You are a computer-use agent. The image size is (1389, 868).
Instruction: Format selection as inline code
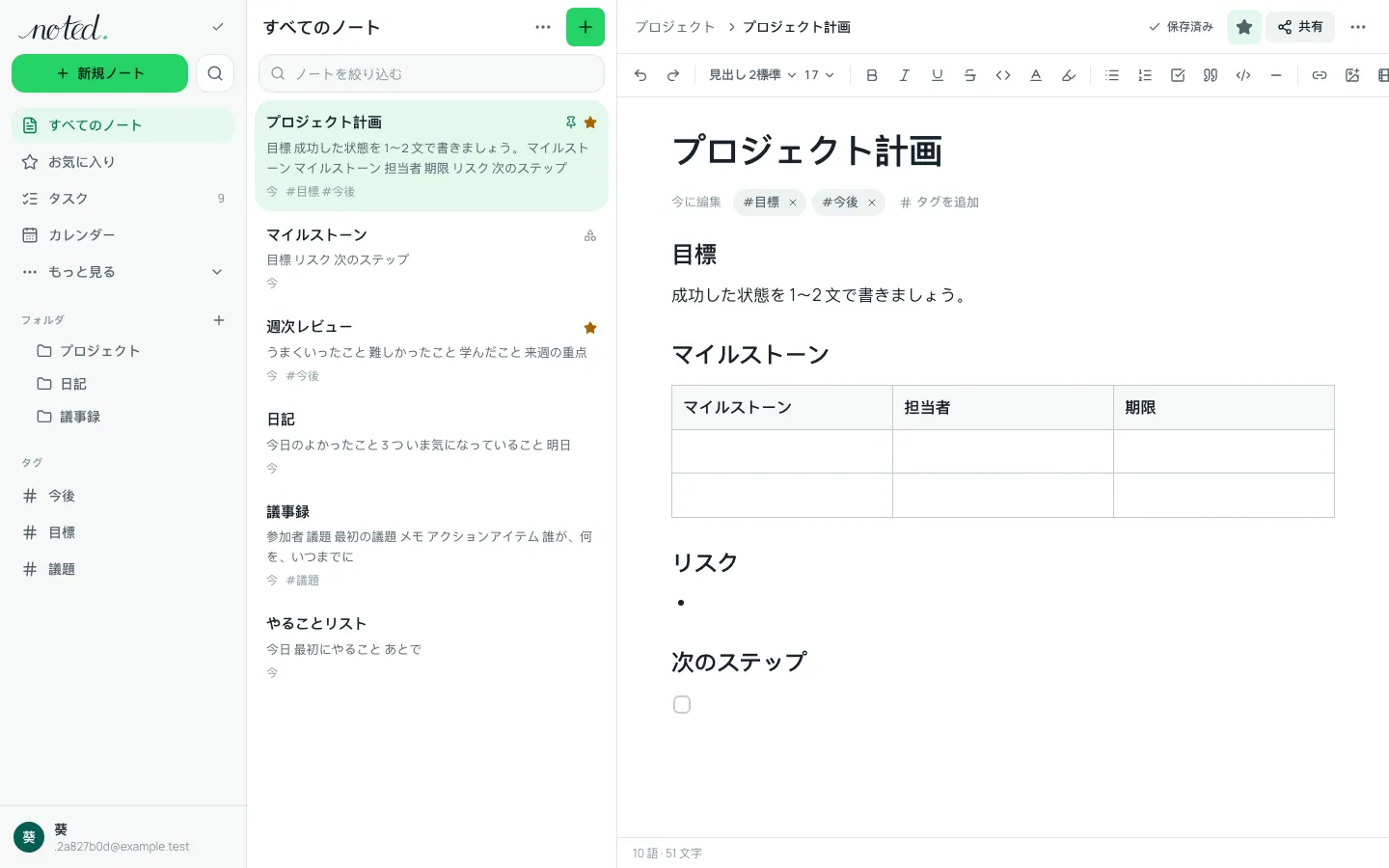tap(1003, 75)
